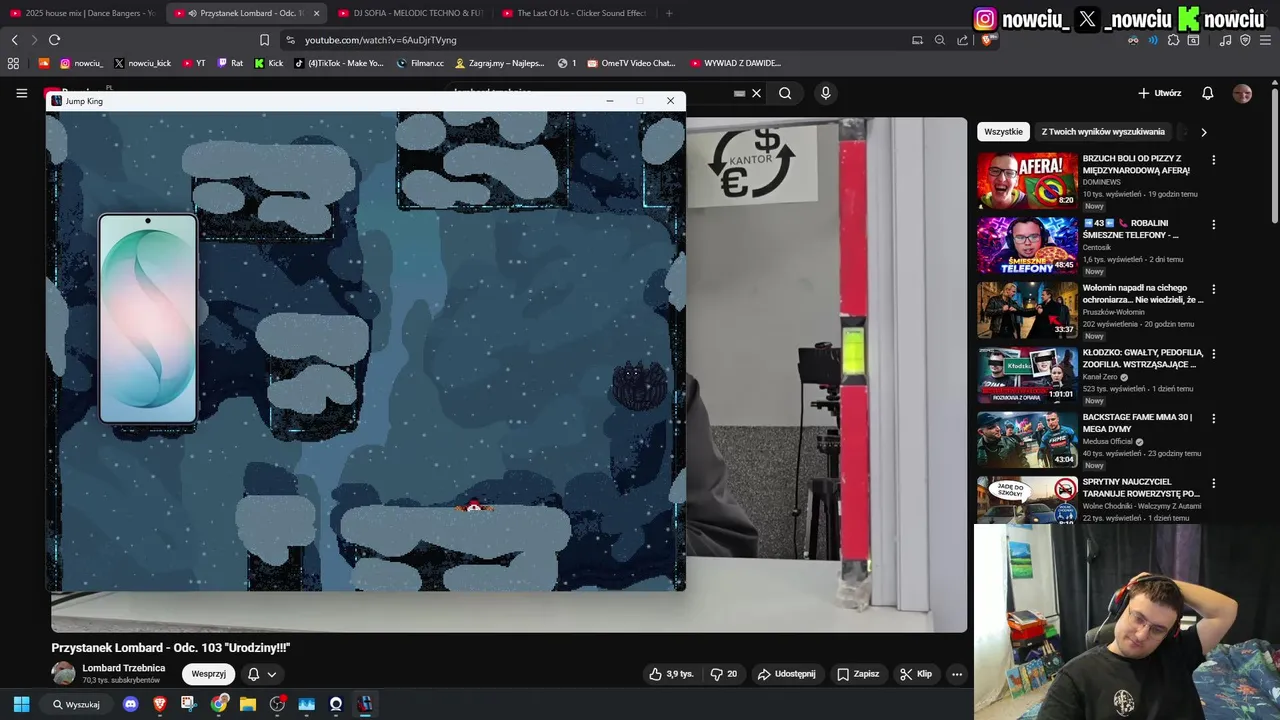Open the YouTube hamburger guide menu

[21, 93]
